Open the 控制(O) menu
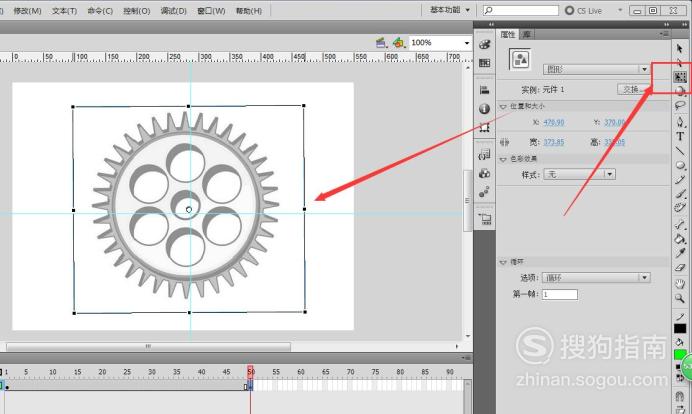Screen dimensions: 692x414 (x=137, y=11)
